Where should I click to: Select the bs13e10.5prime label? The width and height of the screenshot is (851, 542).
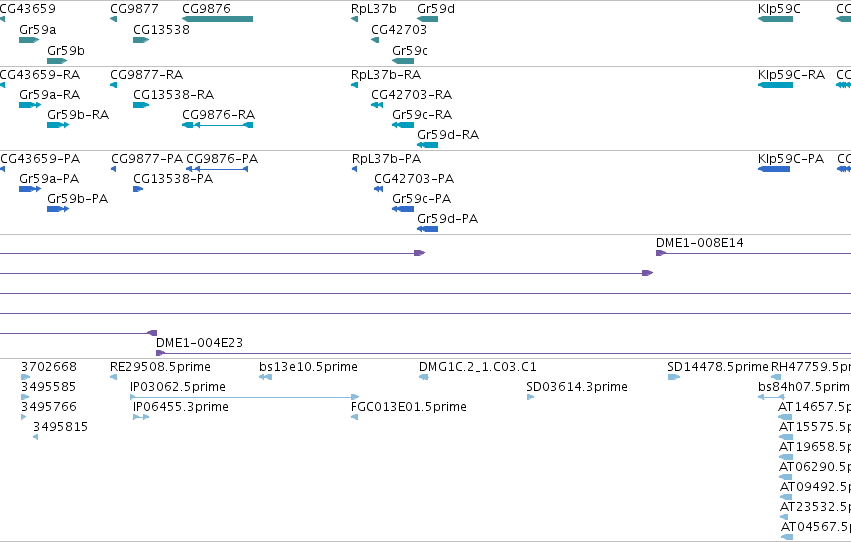point(308,367)
